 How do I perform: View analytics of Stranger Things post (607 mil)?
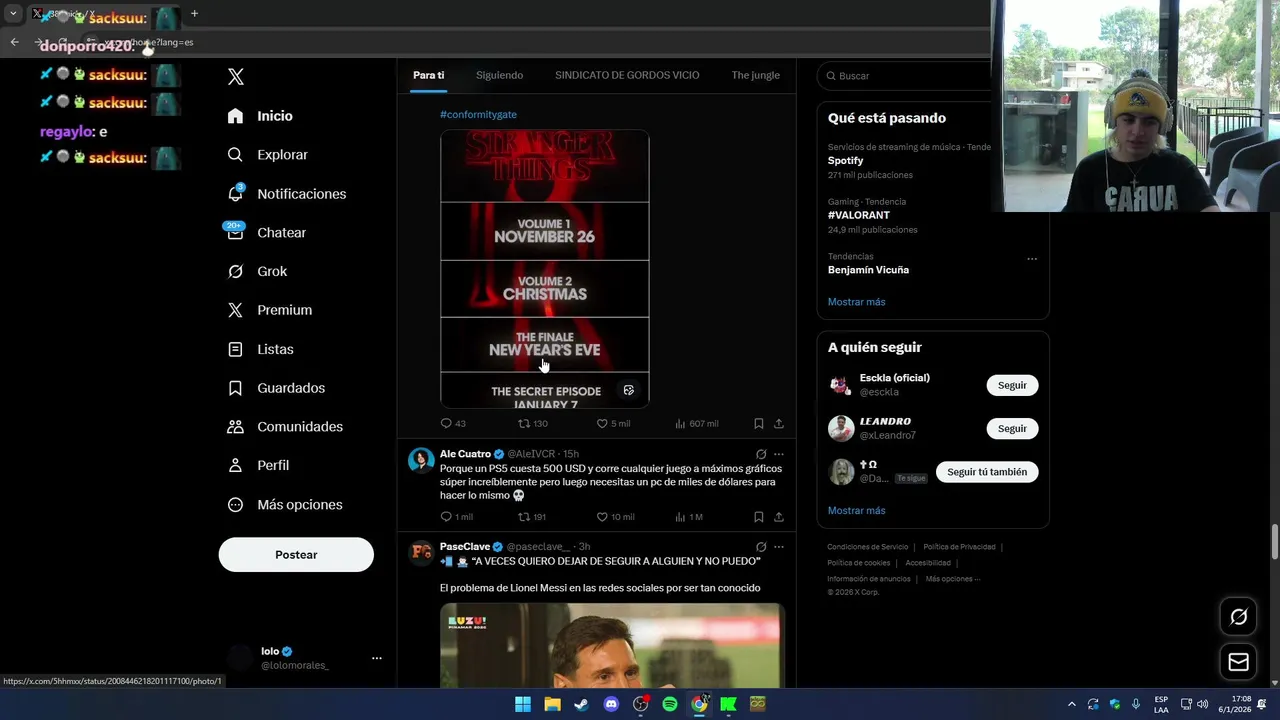pos(696,423)
